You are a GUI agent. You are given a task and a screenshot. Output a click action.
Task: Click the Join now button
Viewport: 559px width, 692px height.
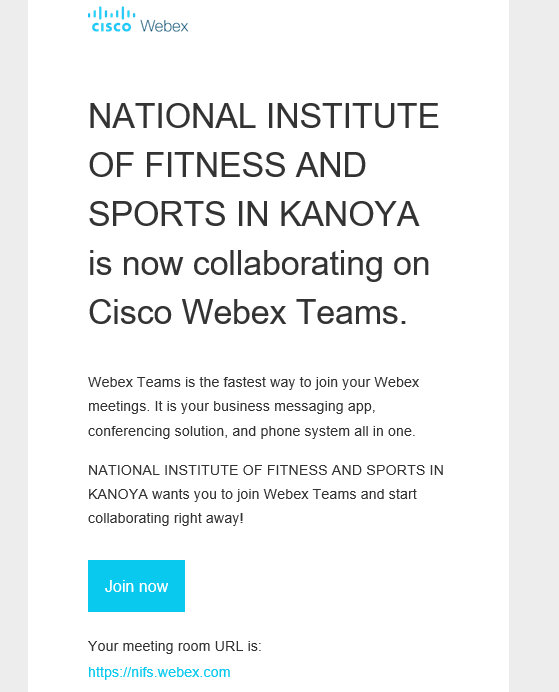click(x=136, y=586)
